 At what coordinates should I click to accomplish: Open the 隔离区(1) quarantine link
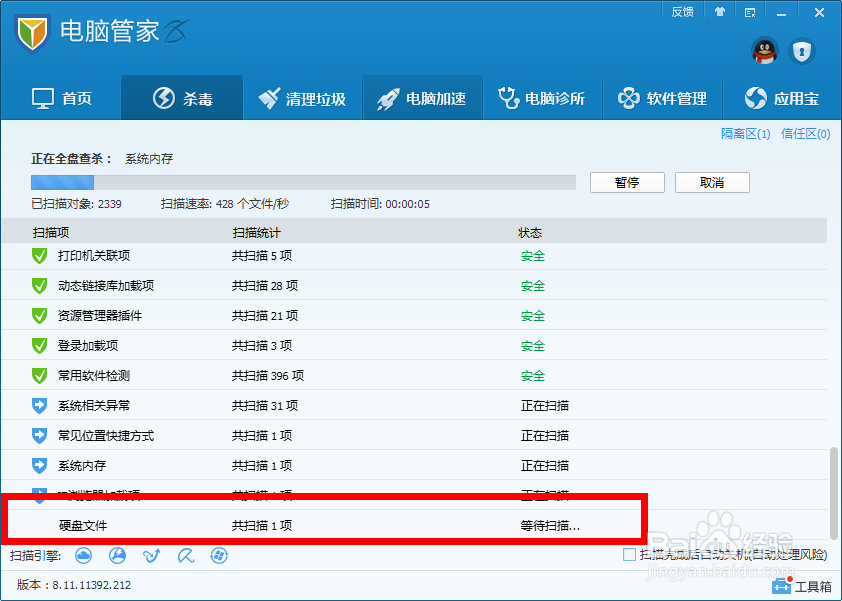pos(745,133)
